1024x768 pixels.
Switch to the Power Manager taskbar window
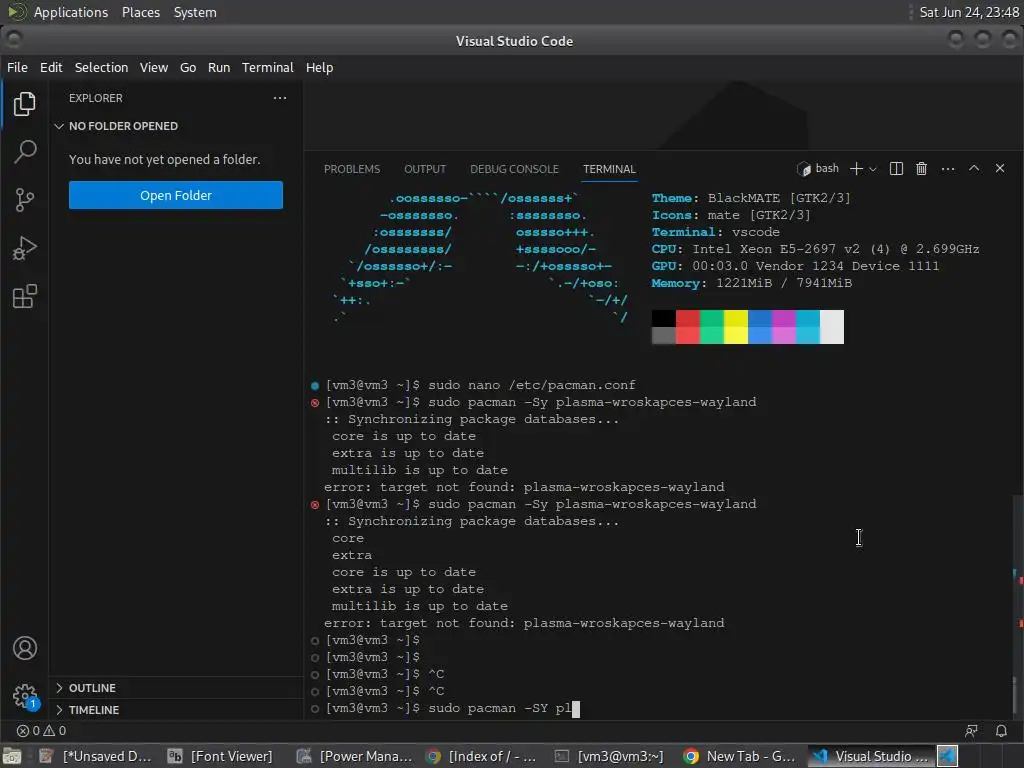pyautogui.click(x=355, y=756)
